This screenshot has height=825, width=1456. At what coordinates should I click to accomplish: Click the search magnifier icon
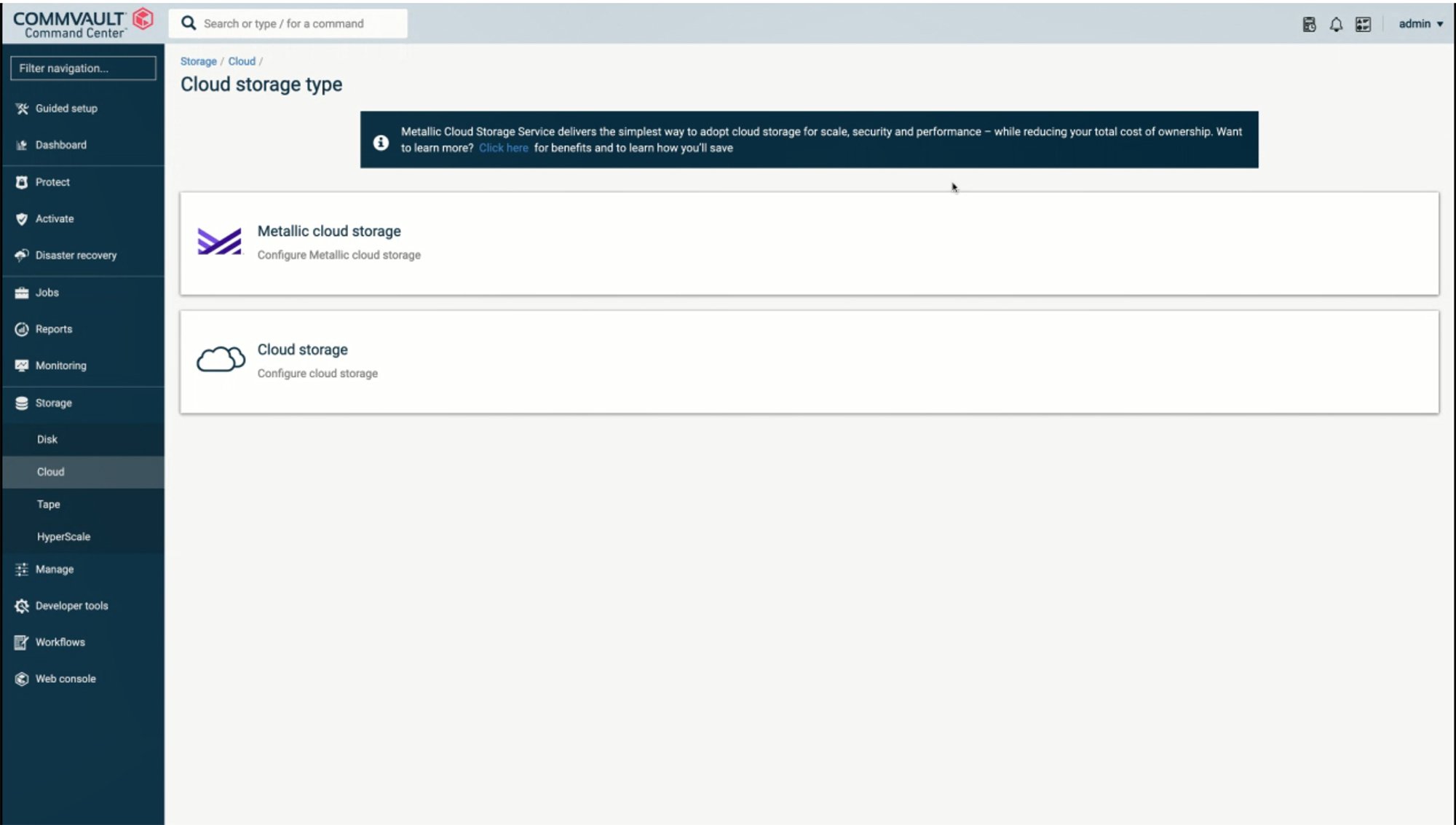188,23
